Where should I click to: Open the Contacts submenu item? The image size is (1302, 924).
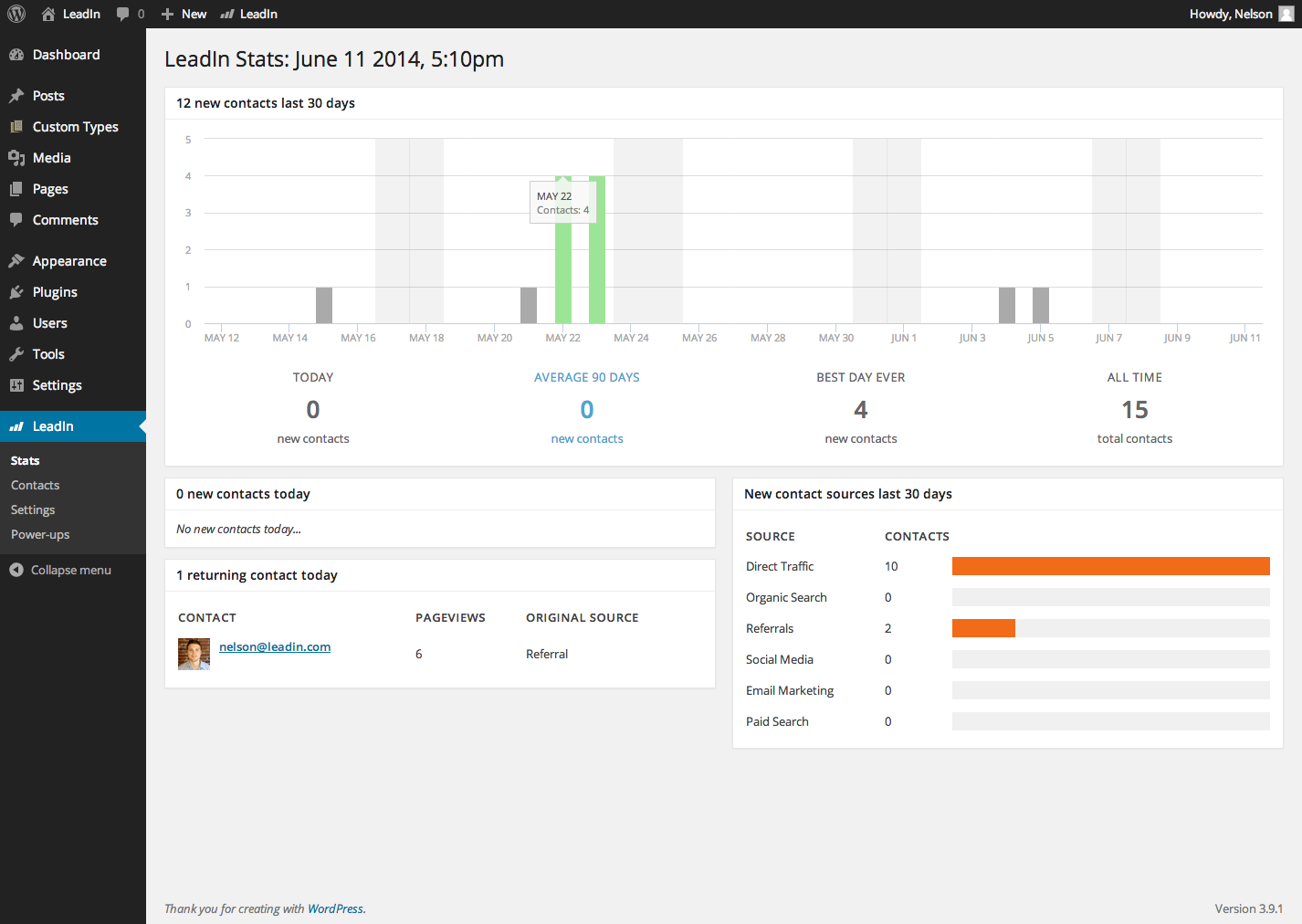pyautogui.click(x=35, y=485)
